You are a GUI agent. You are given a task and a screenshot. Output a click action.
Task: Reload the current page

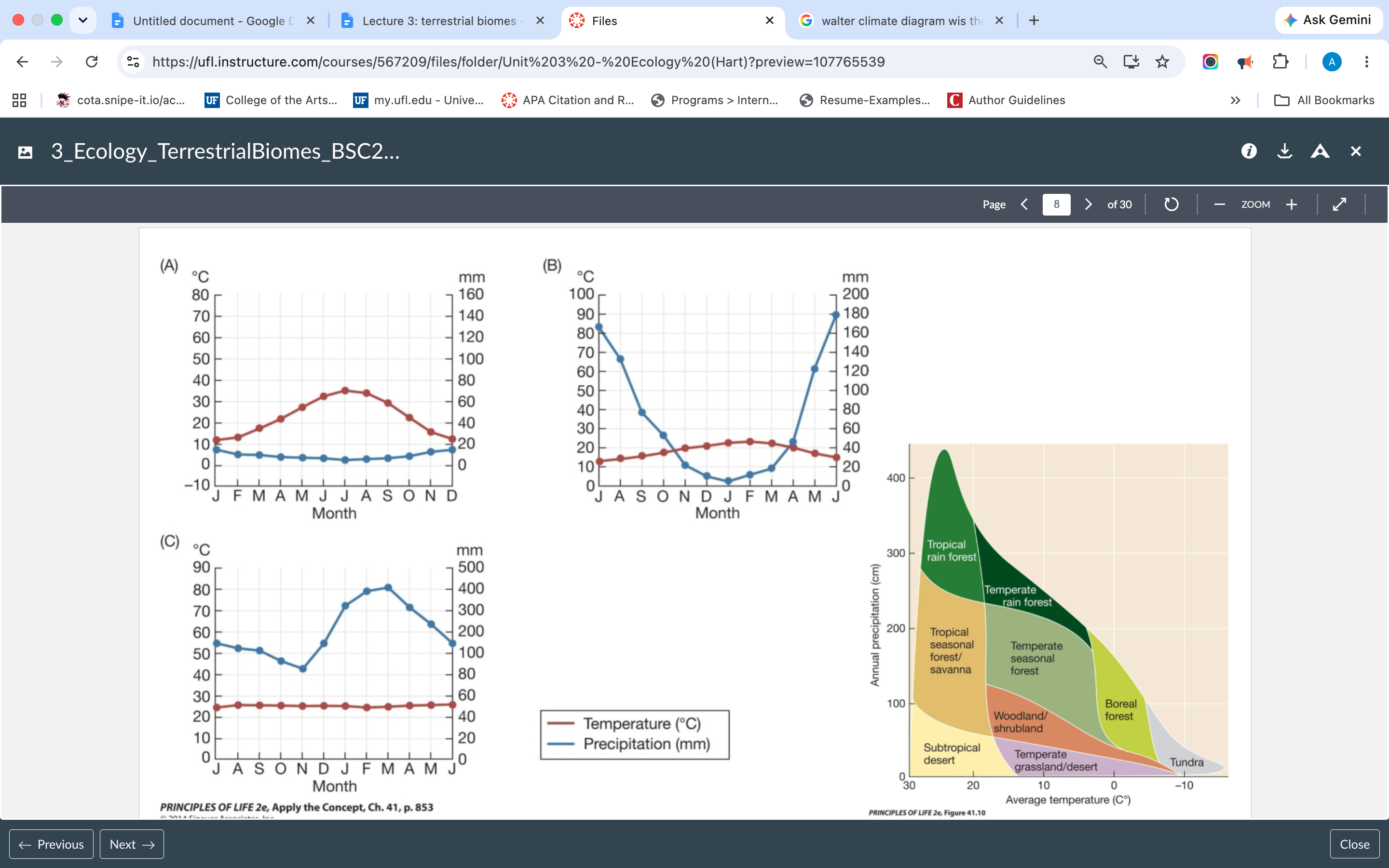click(x=92, y=61)
